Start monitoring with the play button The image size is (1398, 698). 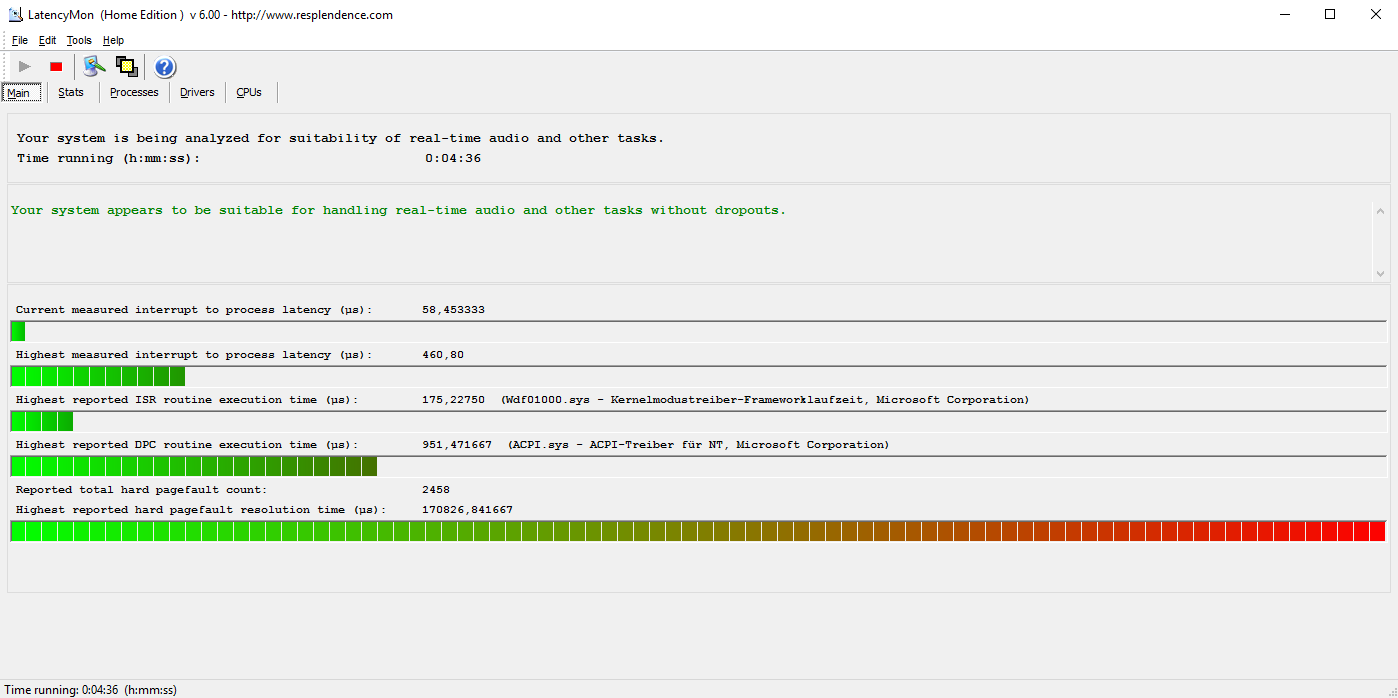25,67
